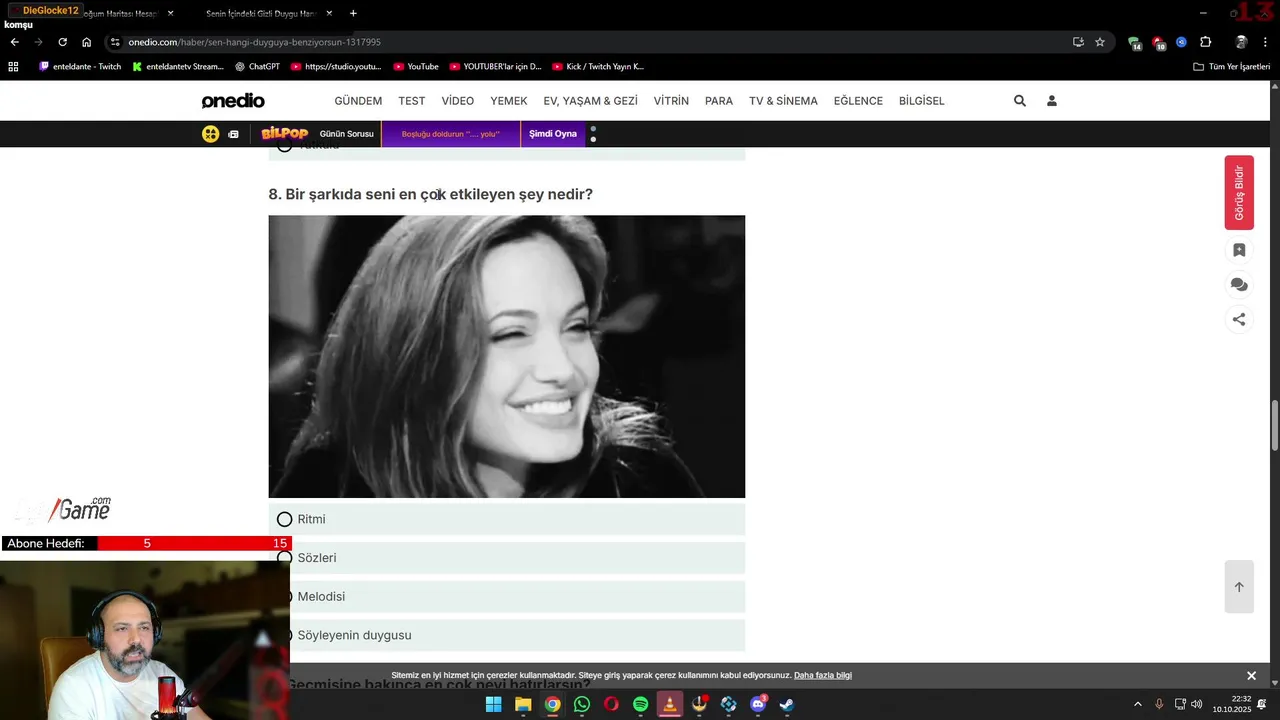Click the browser home icon
Screen dimensions: 1280x720
pos(86,42)
